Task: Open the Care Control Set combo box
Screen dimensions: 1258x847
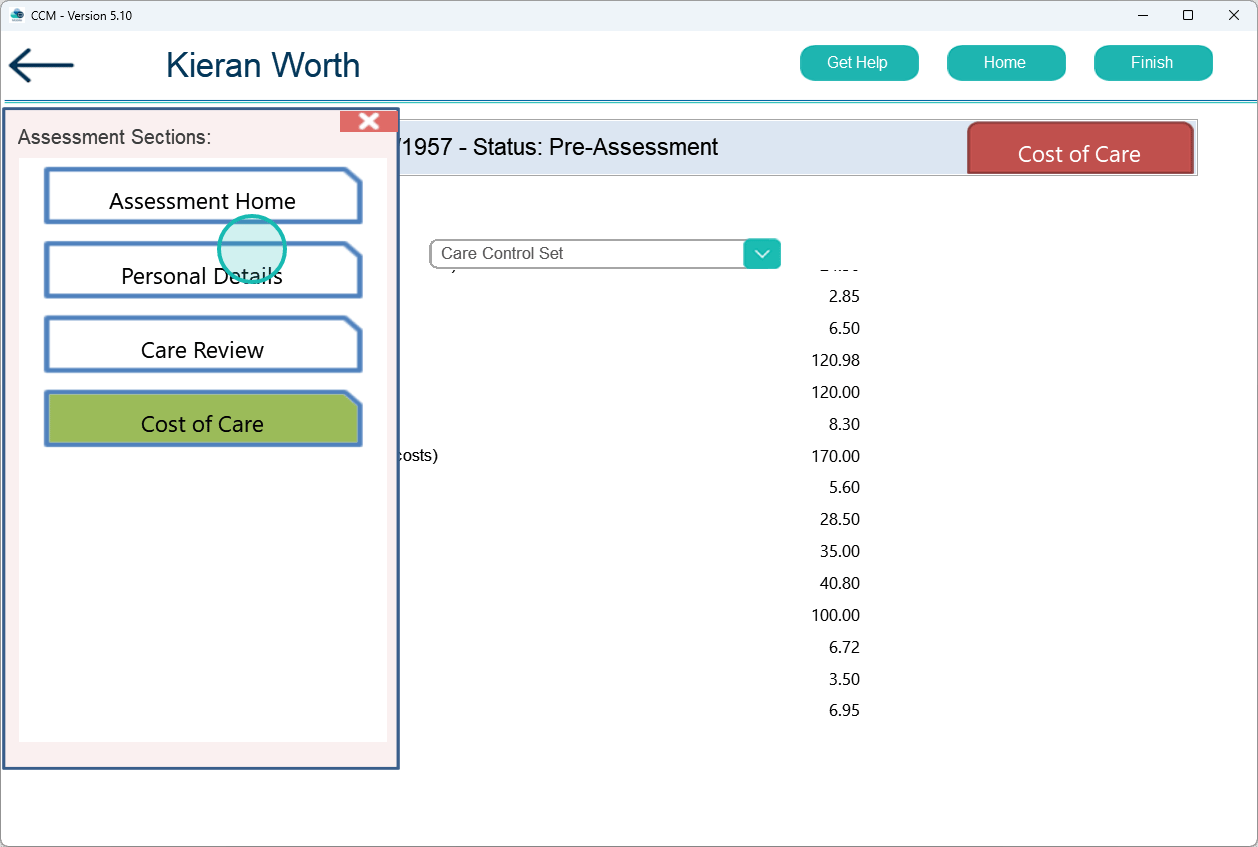Action: click(588, 254)
